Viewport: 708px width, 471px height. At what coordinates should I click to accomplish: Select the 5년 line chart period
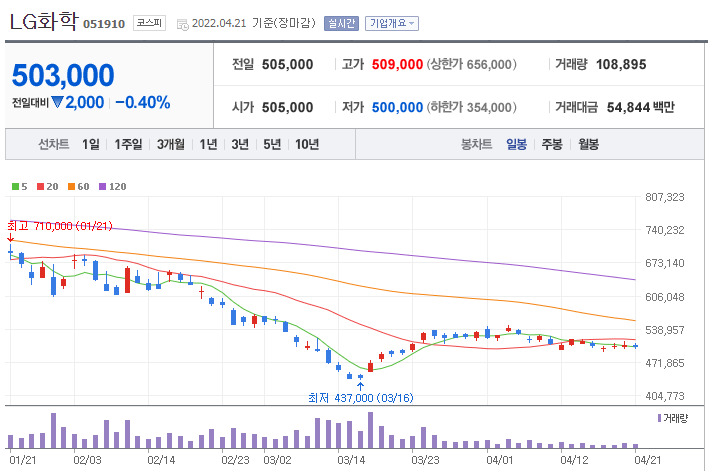coord(272,145)
